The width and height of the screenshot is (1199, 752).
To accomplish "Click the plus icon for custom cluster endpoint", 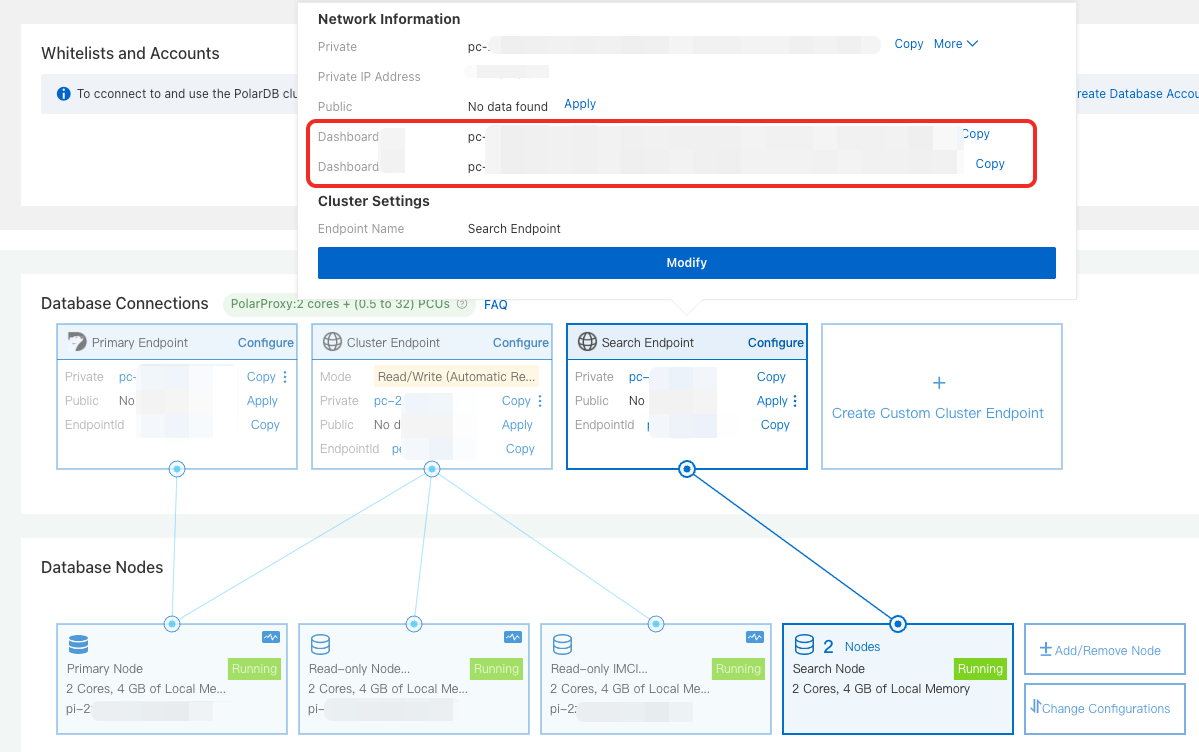I will (939, 383).
